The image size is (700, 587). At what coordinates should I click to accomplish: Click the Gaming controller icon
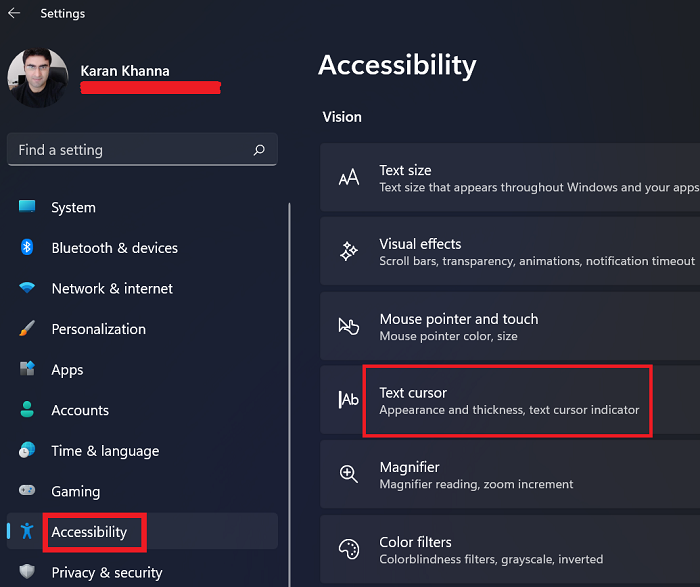(x=27, y=491)
